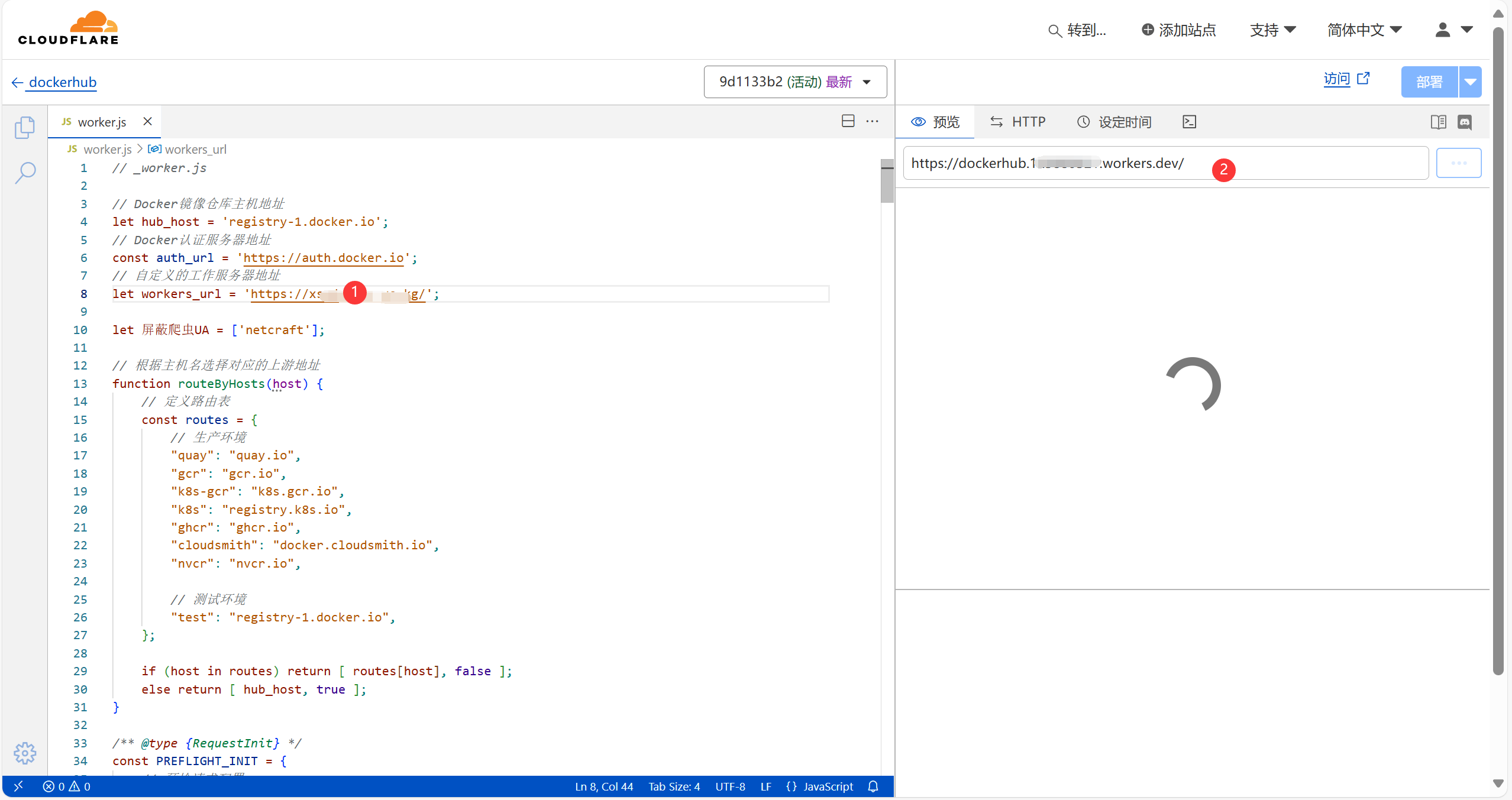Open the settings gear in editor sidebar
The image size is (1512, 800).
(25, 753)
